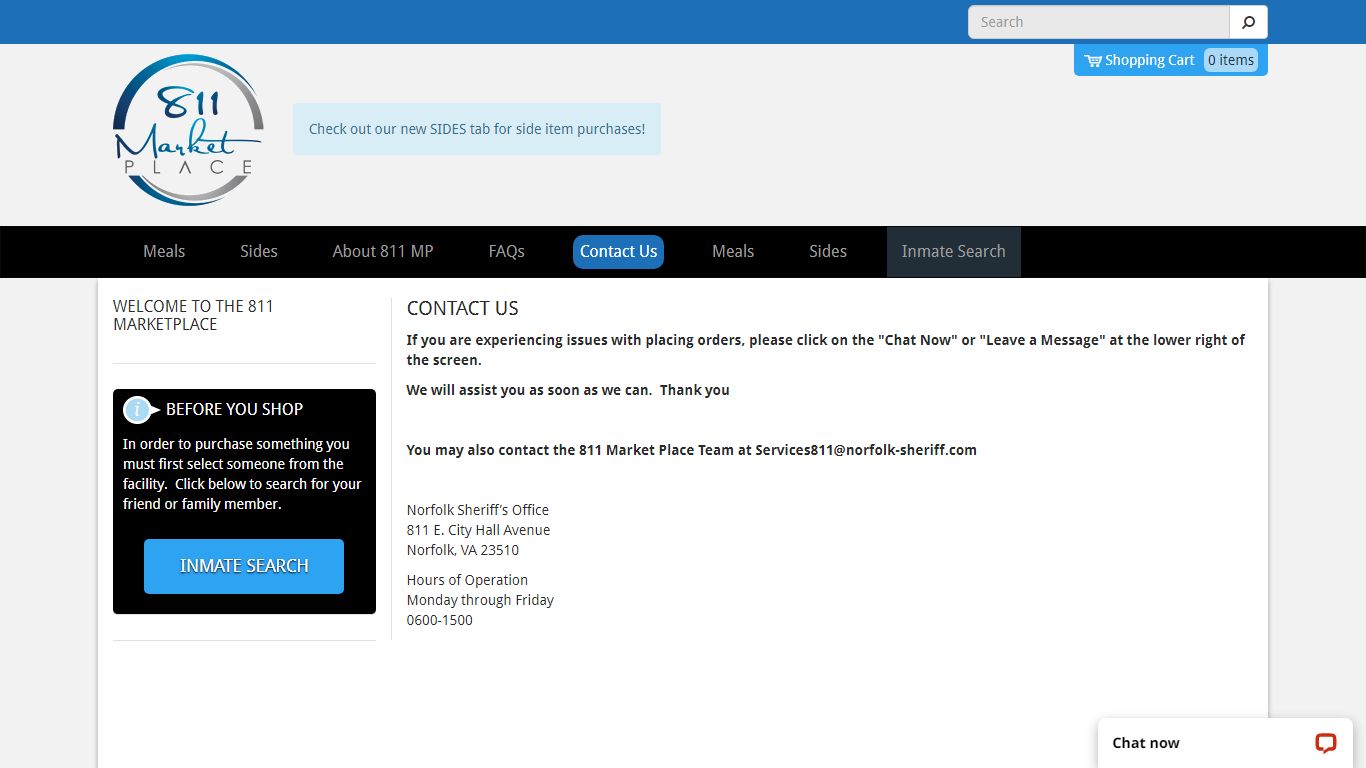Click Welcome to the 811 Marketplace heading
This screenshot has height=768, width=1366.
pos(193,315)
